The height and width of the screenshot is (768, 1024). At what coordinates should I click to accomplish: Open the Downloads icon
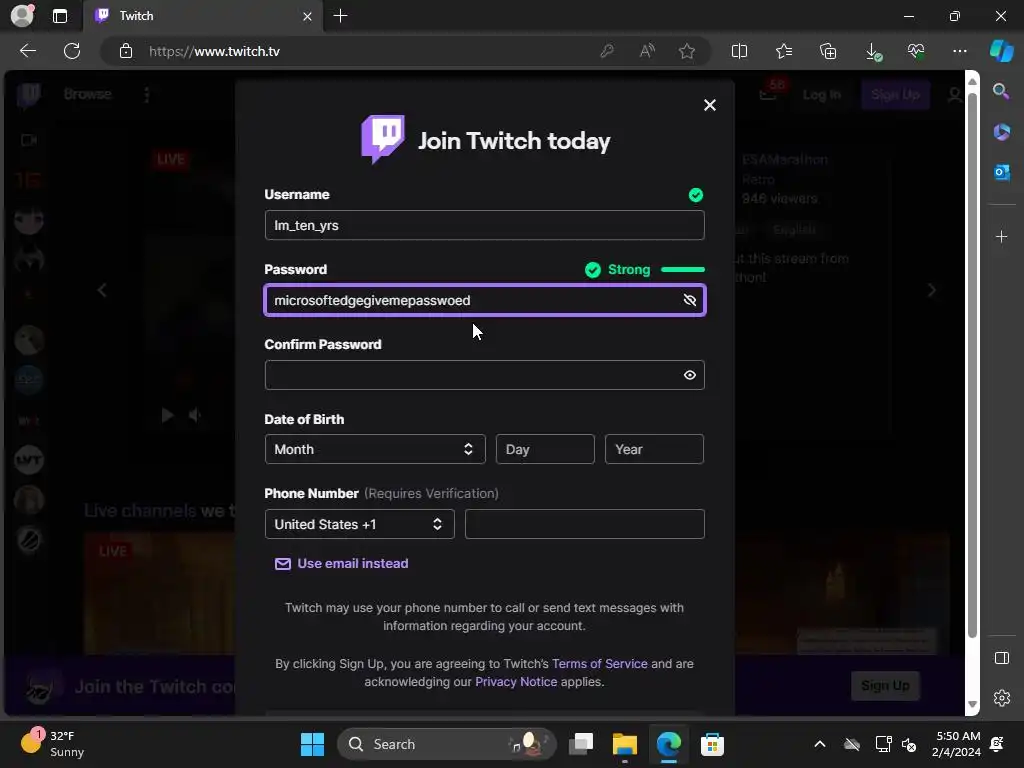[x=872, y=51]
